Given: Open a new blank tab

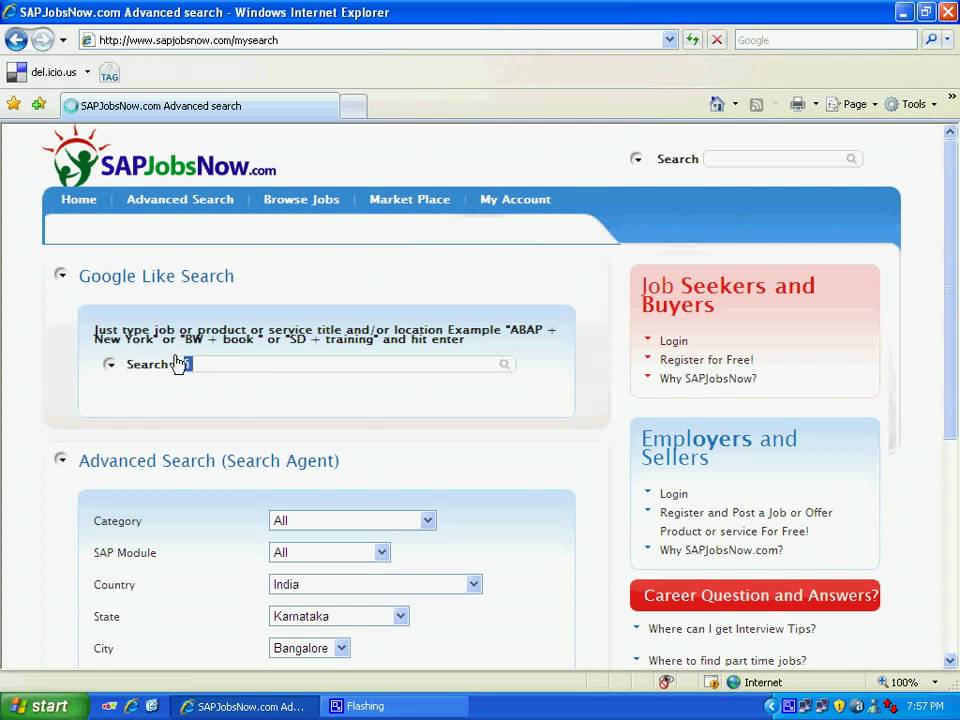Looking at the screenshot, I should click(353, 107).
